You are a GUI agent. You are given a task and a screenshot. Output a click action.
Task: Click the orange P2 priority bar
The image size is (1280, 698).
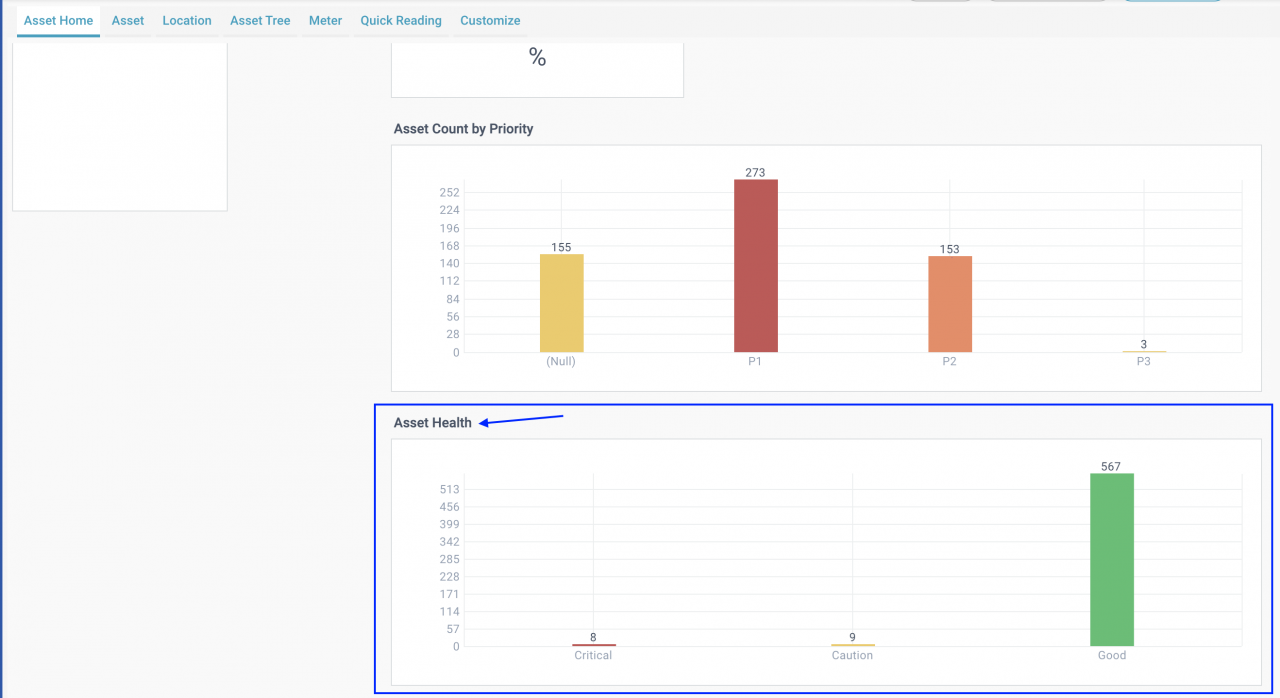(x=949, y=304)
